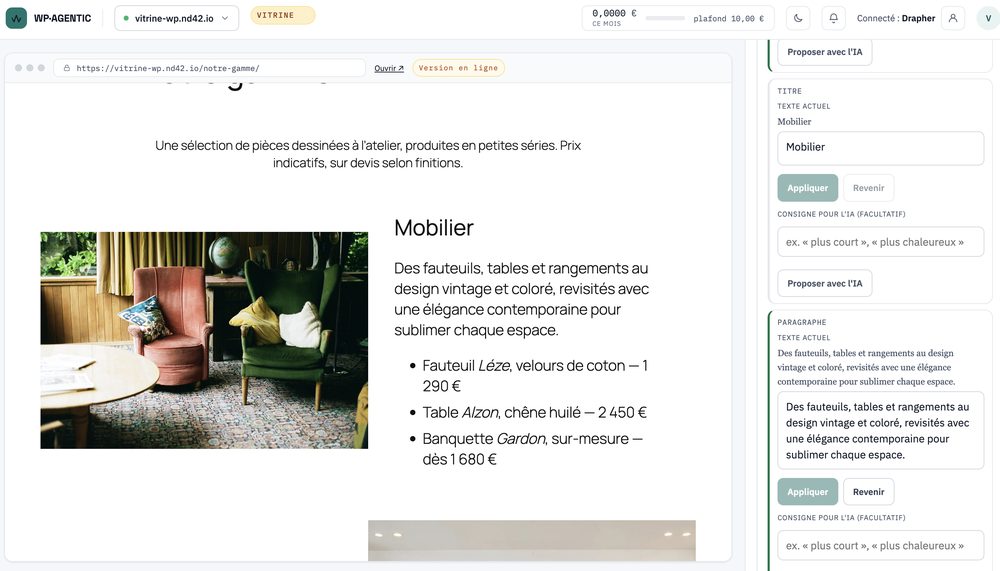
Task: Select the Mobilier description paragraph in preview
Action: coord(521,299)
